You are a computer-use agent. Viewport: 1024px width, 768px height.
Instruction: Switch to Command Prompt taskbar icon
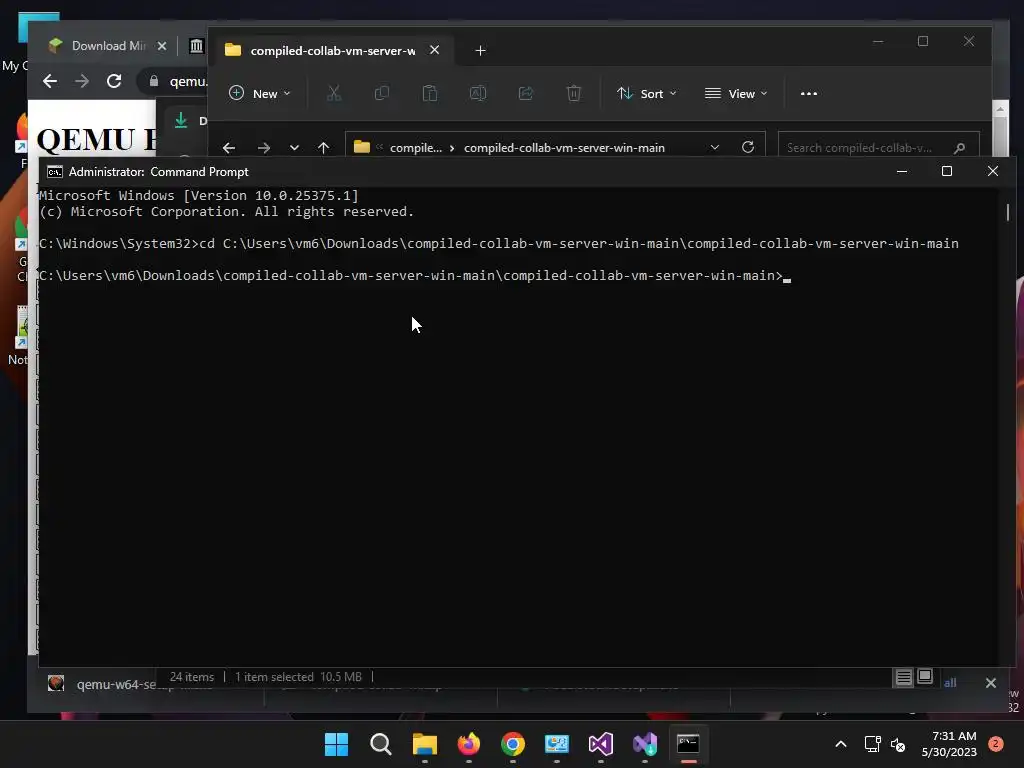pos(688,744)
